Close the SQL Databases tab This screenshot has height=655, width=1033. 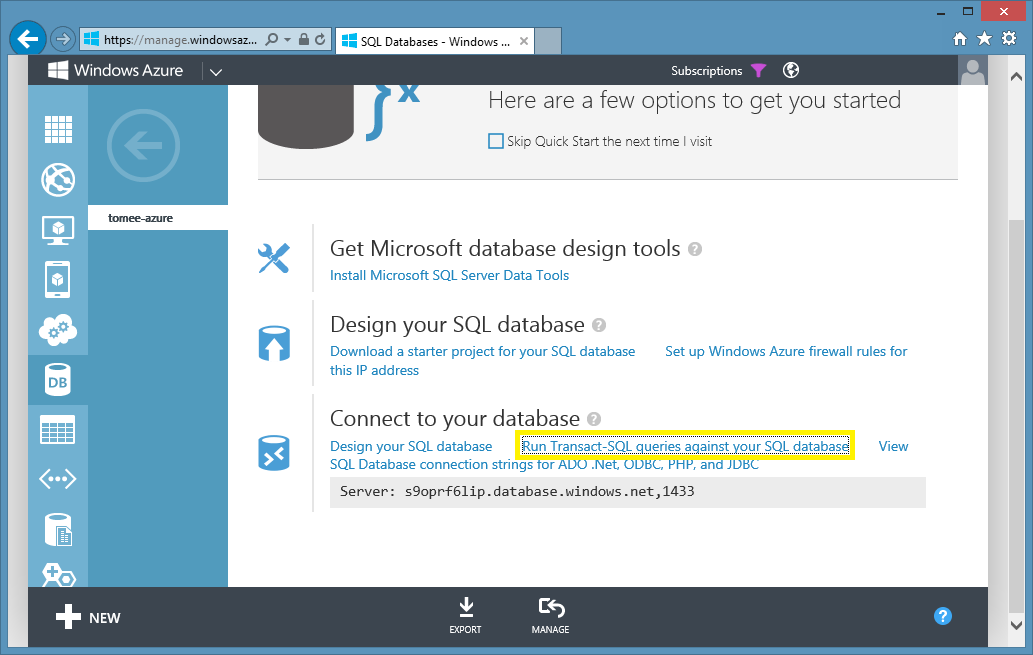coord(524,41)
